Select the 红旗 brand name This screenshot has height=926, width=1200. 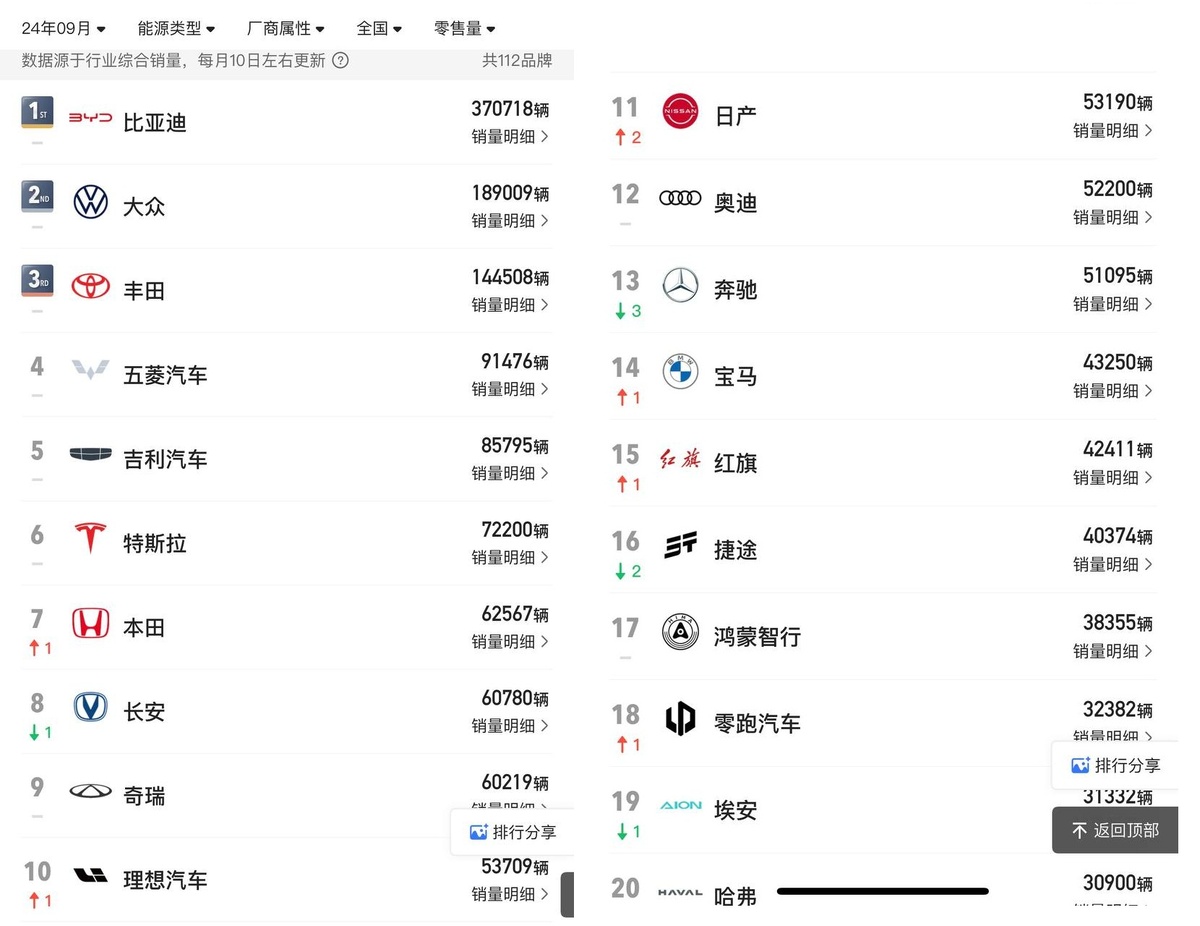tap(735, 463)
